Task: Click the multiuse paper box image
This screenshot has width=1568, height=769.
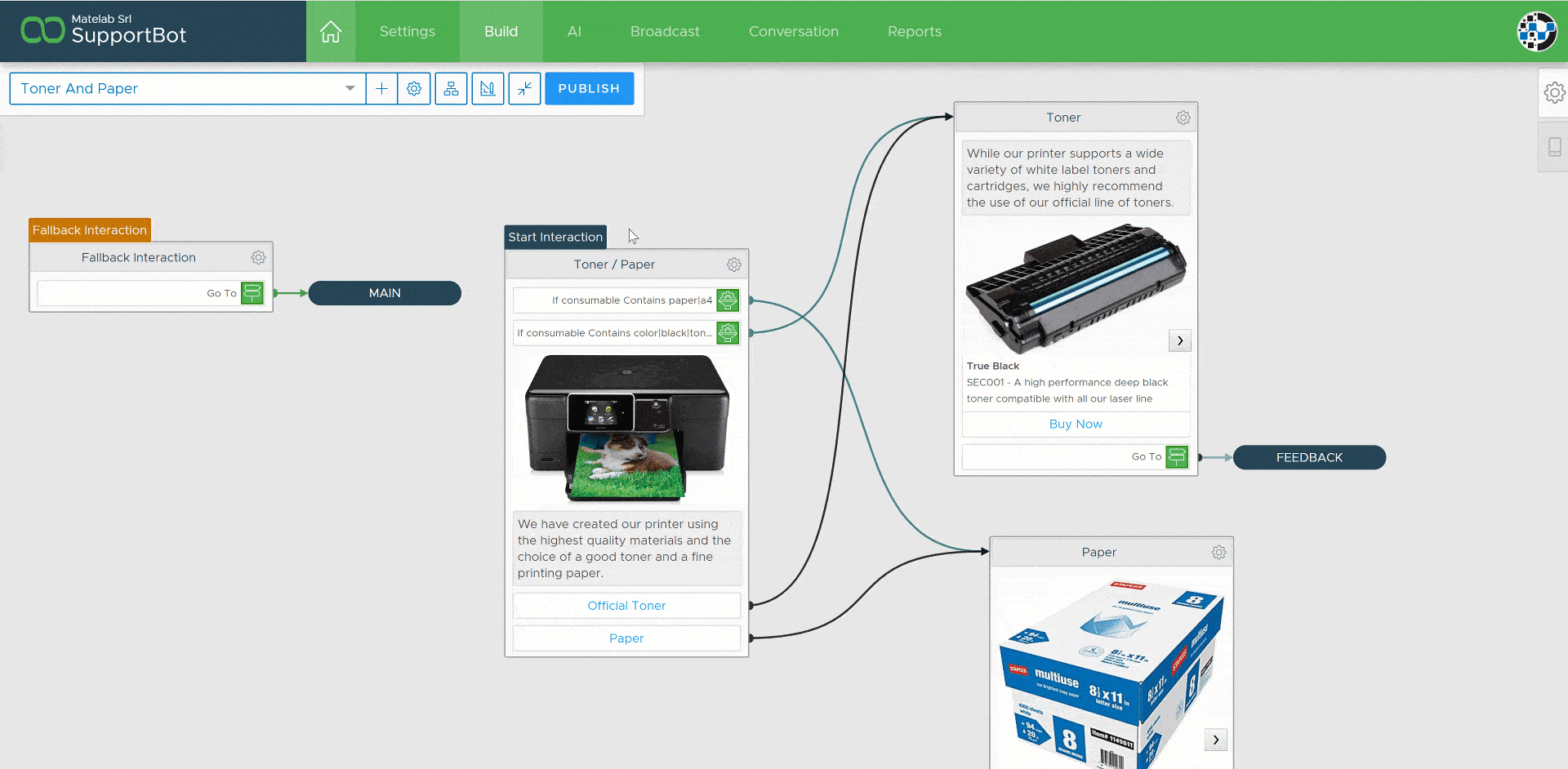Action: click(1111, 673)
